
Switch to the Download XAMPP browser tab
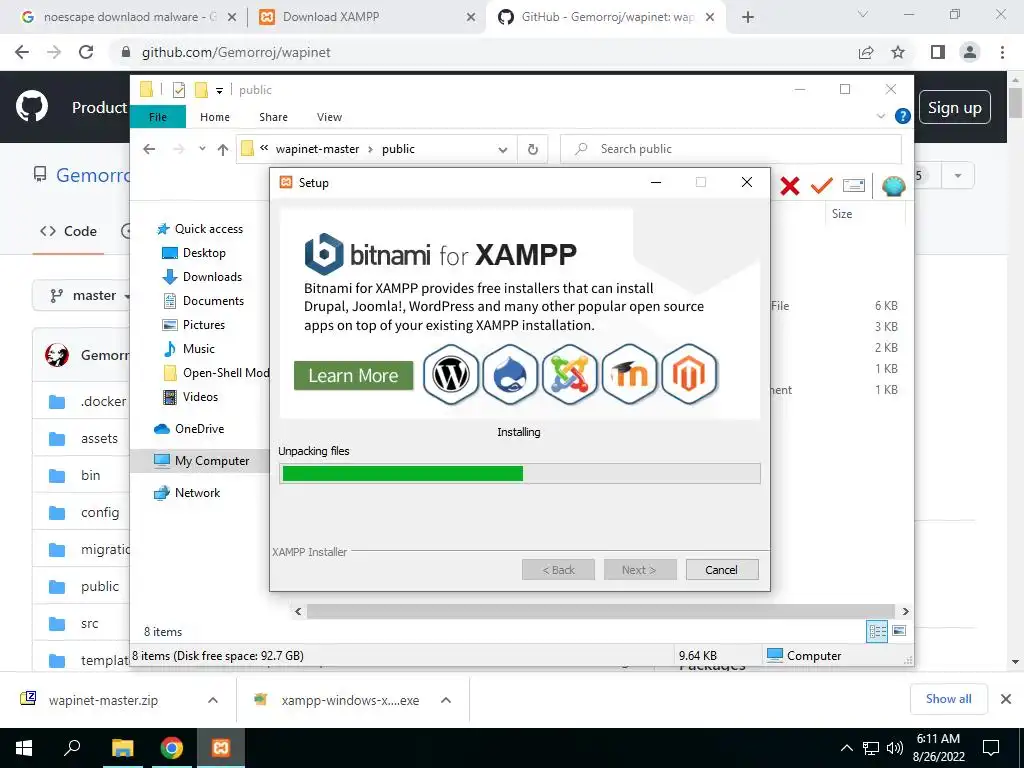366,17
